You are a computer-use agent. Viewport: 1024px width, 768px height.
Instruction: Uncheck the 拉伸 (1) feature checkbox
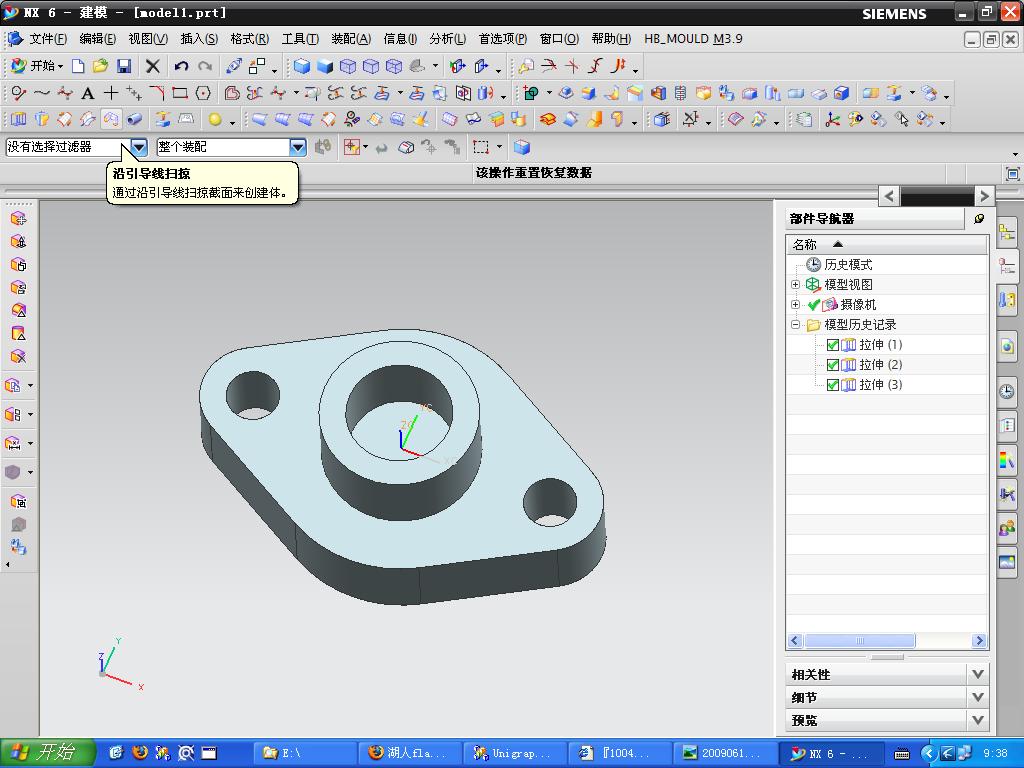[x=833, y=345]
